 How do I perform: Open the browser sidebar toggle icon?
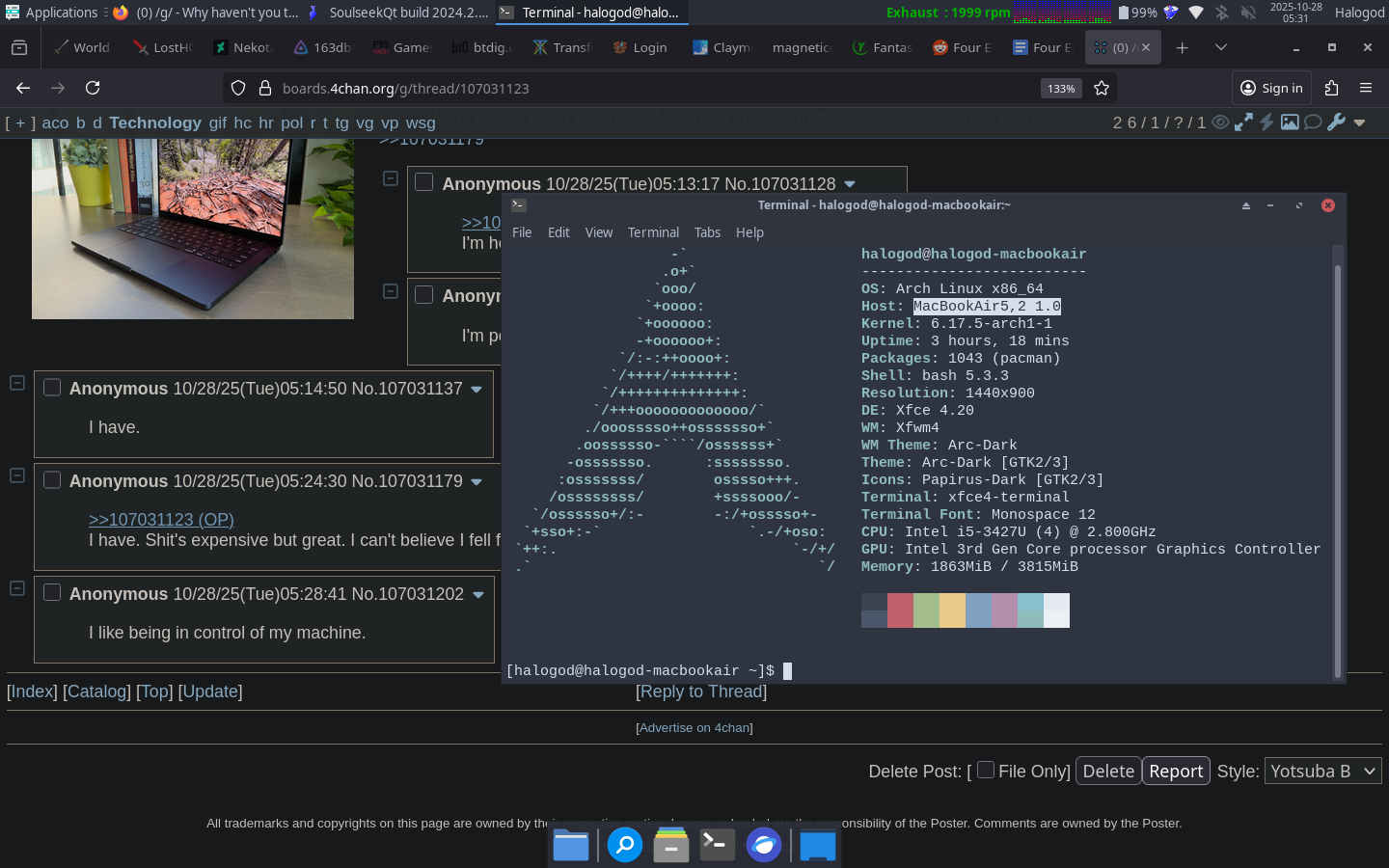(x=19, y=47)
